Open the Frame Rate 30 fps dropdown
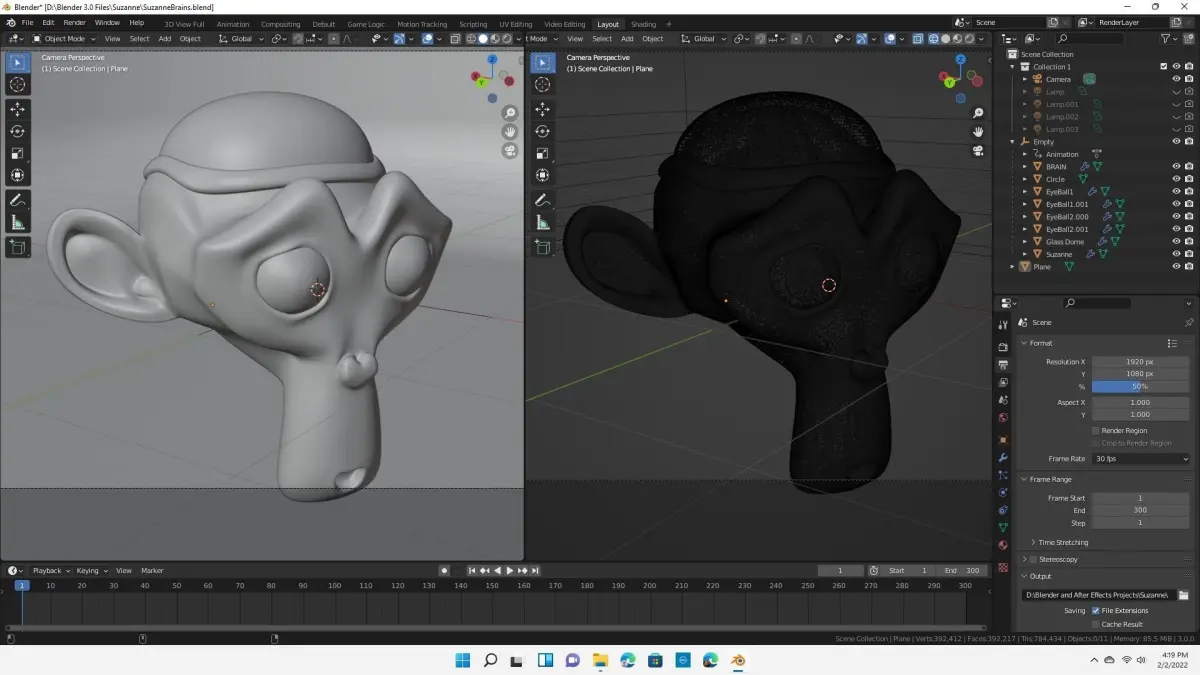This screenshot has width=1200, height=675. 1140,458
